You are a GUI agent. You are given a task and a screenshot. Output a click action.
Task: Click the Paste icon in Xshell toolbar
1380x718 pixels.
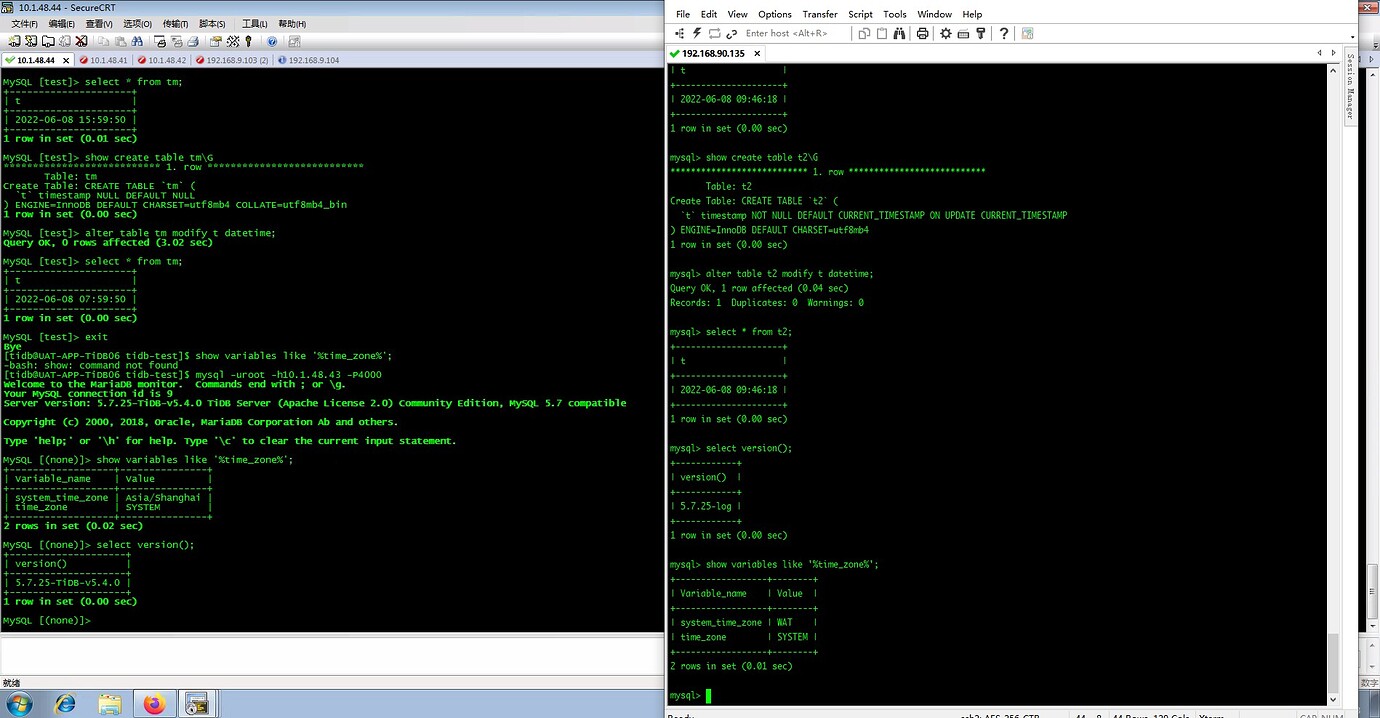point(881,33)
